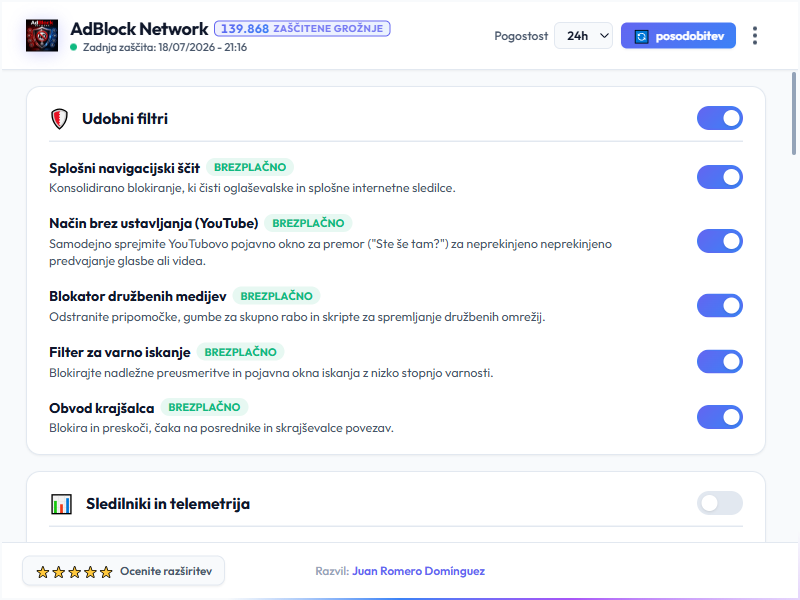Toggle the Filter za varno iskanje switch
This screenshot has height=600, width=800.
(x=719, y=362)
